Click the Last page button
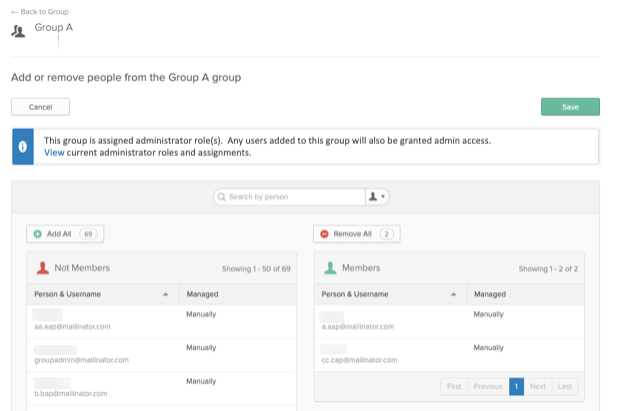The width and height of the screenshot is (623, 411). pos(565,386)
